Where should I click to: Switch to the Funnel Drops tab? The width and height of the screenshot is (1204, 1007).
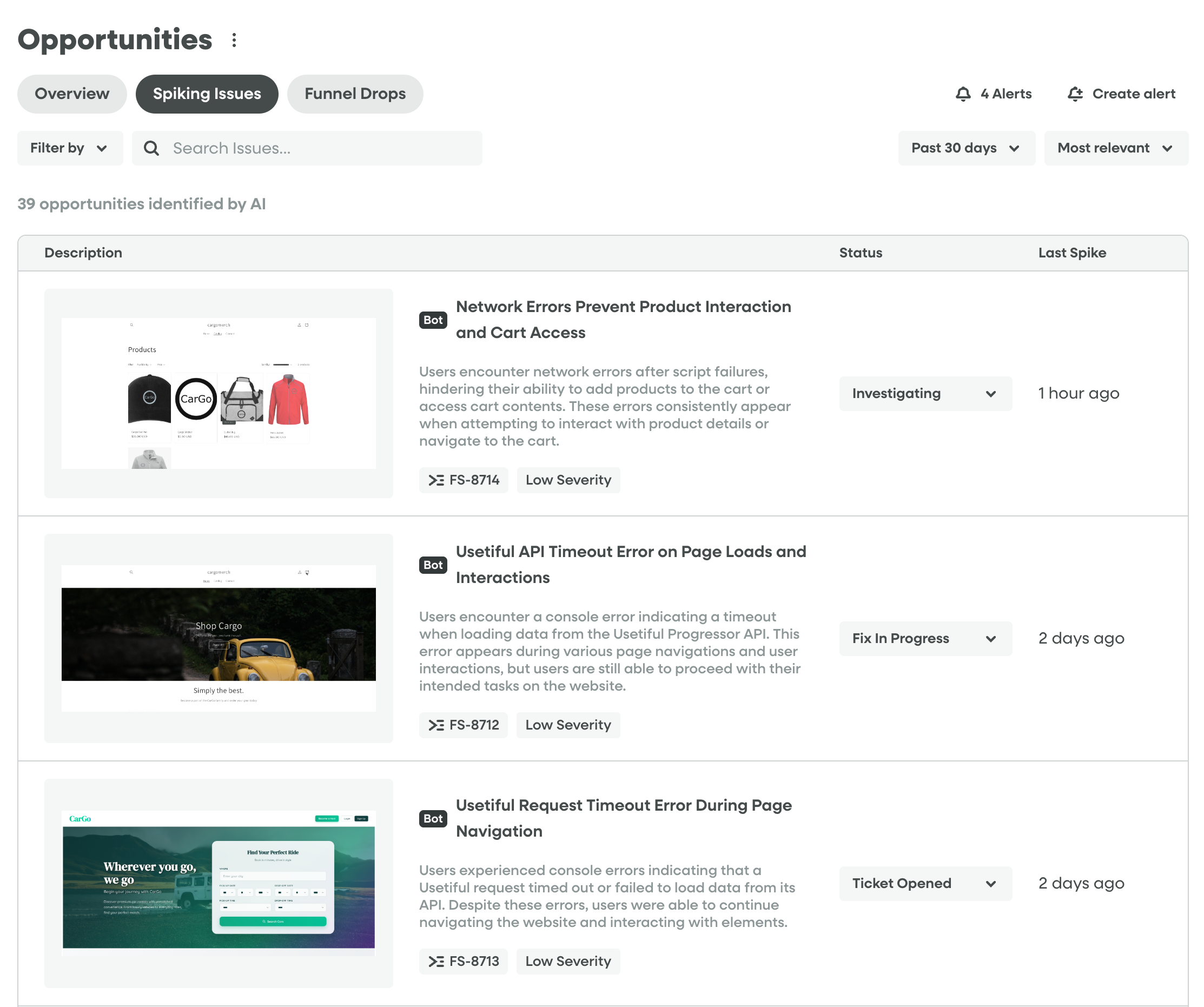pos(355,94)
